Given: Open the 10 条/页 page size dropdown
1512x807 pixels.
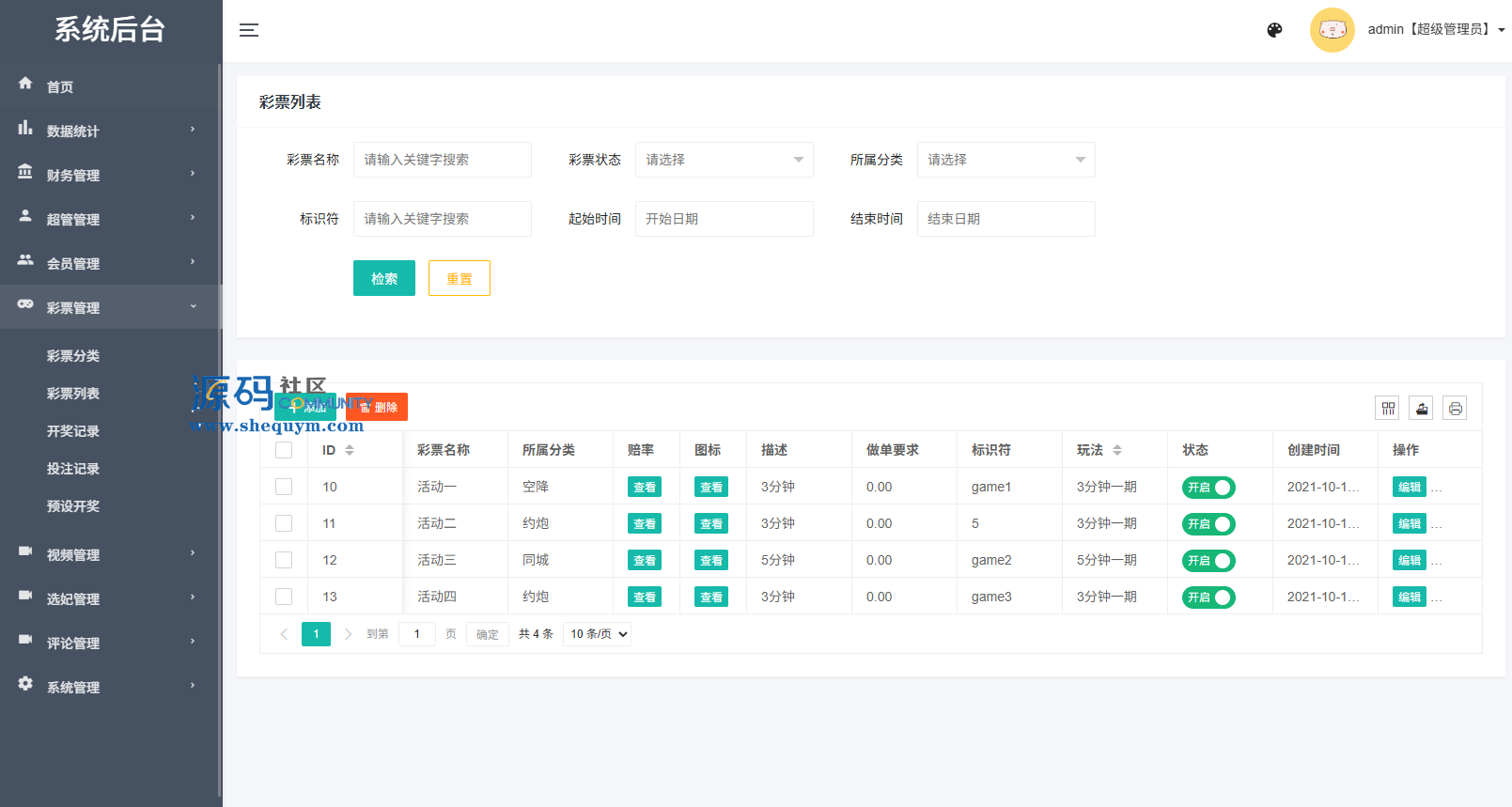Looking at the screenshot, I should (x=598, y=634).
